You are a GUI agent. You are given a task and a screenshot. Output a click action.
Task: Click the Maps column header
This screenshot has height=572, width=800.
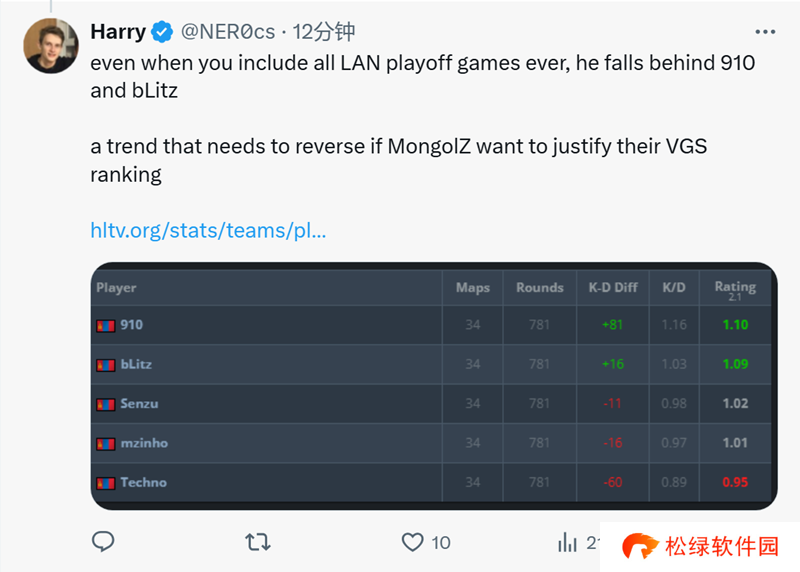click(473, 288)
